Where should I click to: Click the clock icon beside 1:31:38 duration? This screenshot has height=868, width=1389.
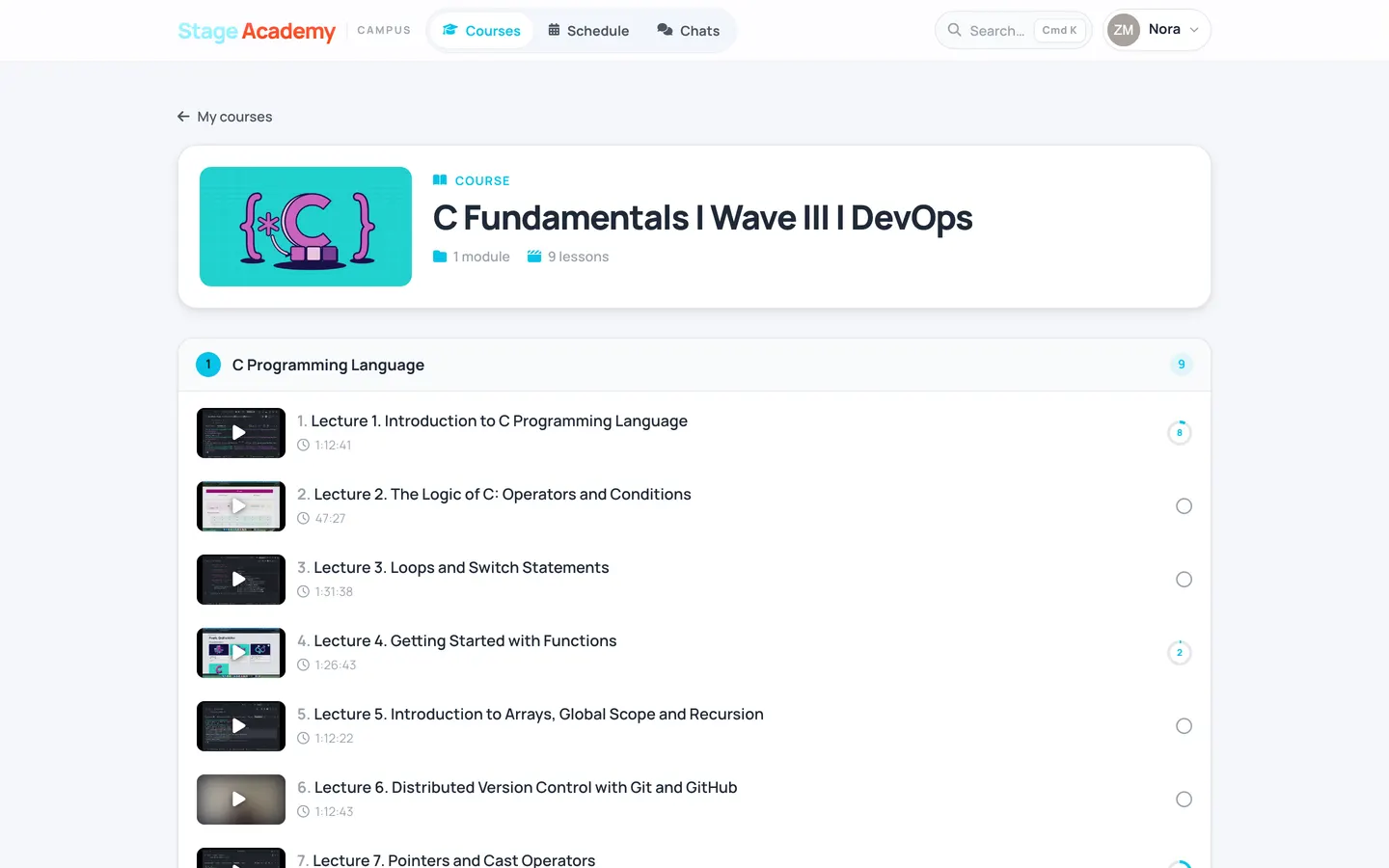click(304, 592)
